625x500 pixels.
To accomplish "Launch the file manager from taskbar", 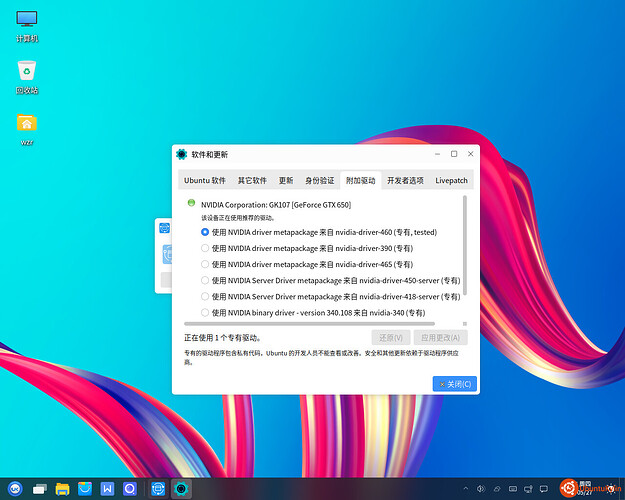I will (62, 488).
